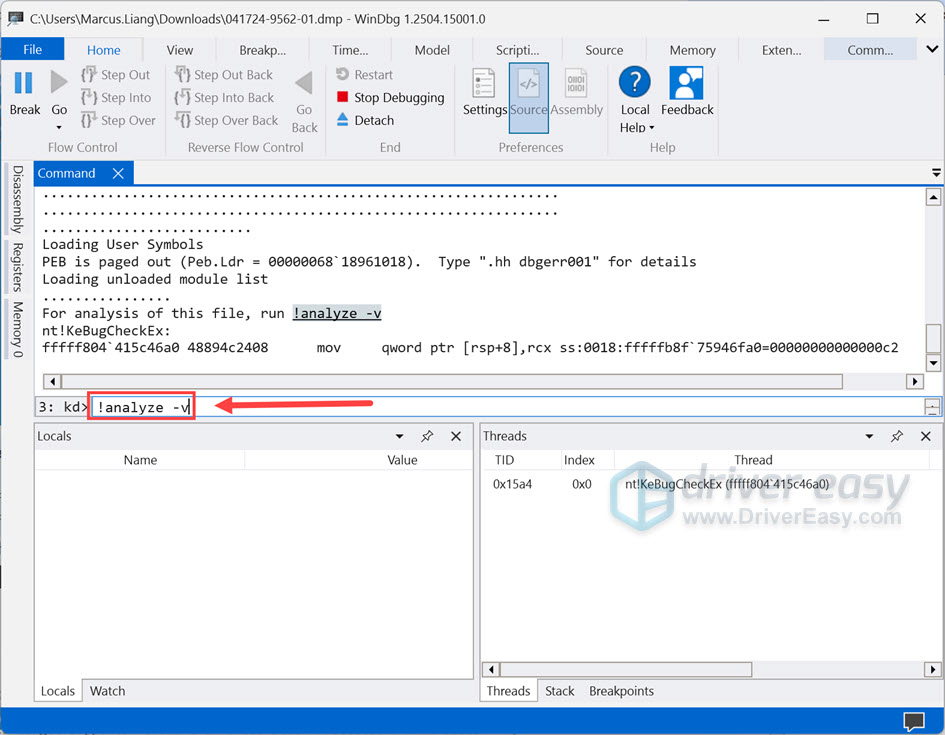The width and height of the screenshot is (945, 735).
Task: Pin the Locals panel
Action: (427, 436)
